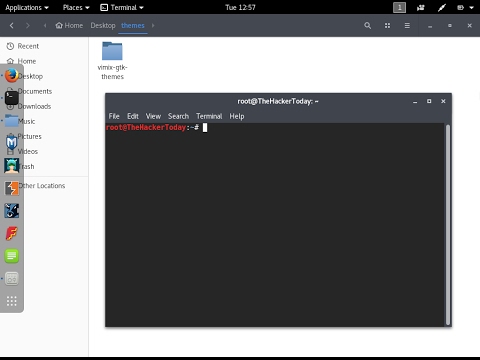Open the terminal Edit menu

click(x=133, y=116)
